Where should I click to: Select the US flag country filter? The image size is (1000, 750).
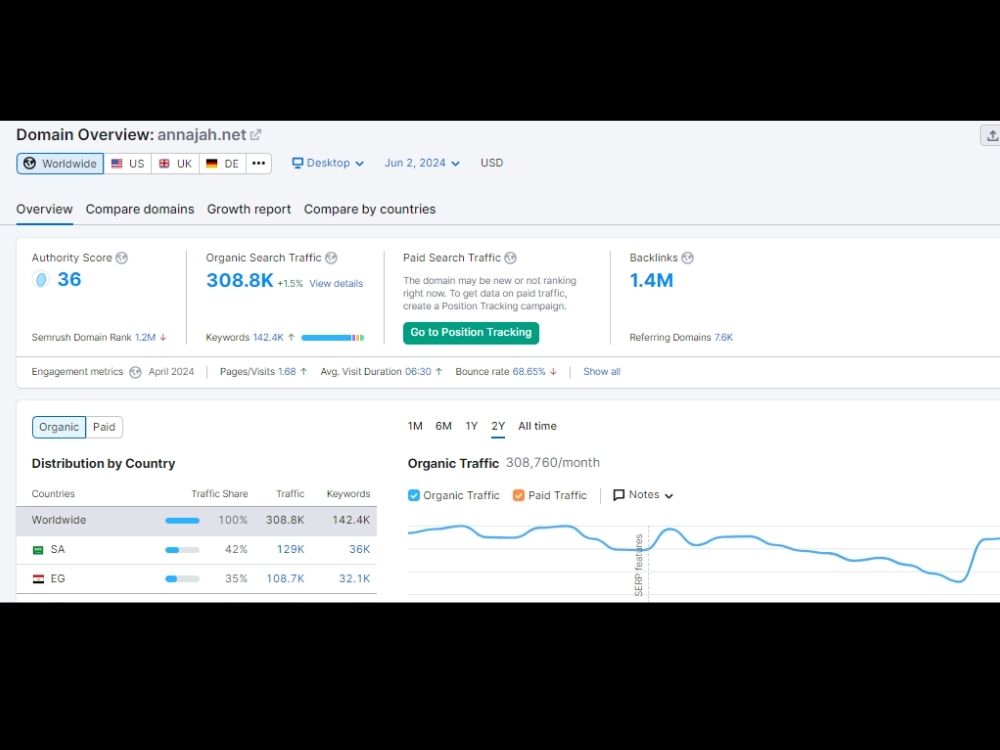128,163
